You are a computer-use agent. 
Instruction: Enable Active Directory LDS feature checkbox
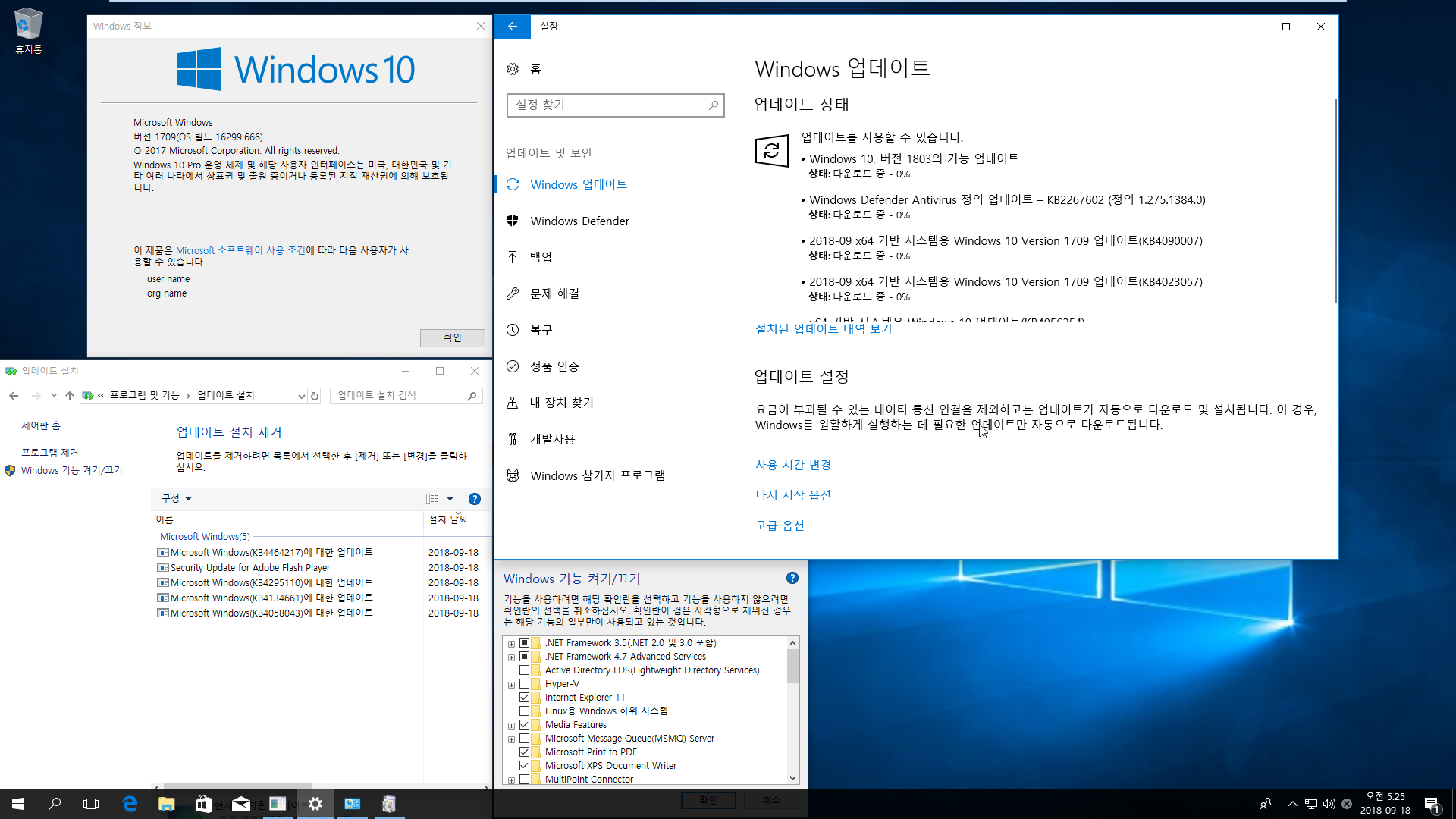pyautogui.click(x=524, y=670)
